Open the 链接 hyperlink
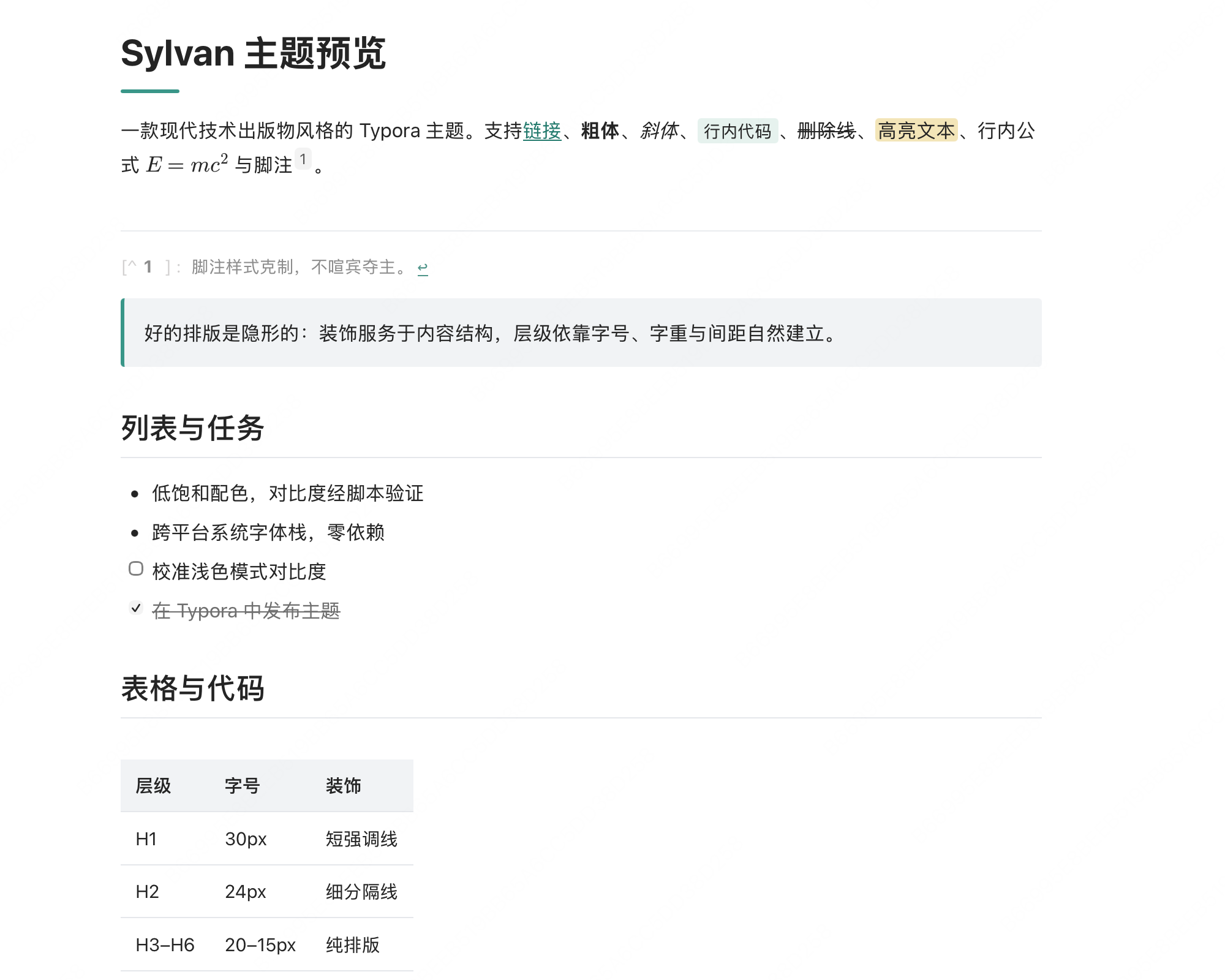Image resolution: width=1225 pixels, height=980 pixels. [542, 130]
